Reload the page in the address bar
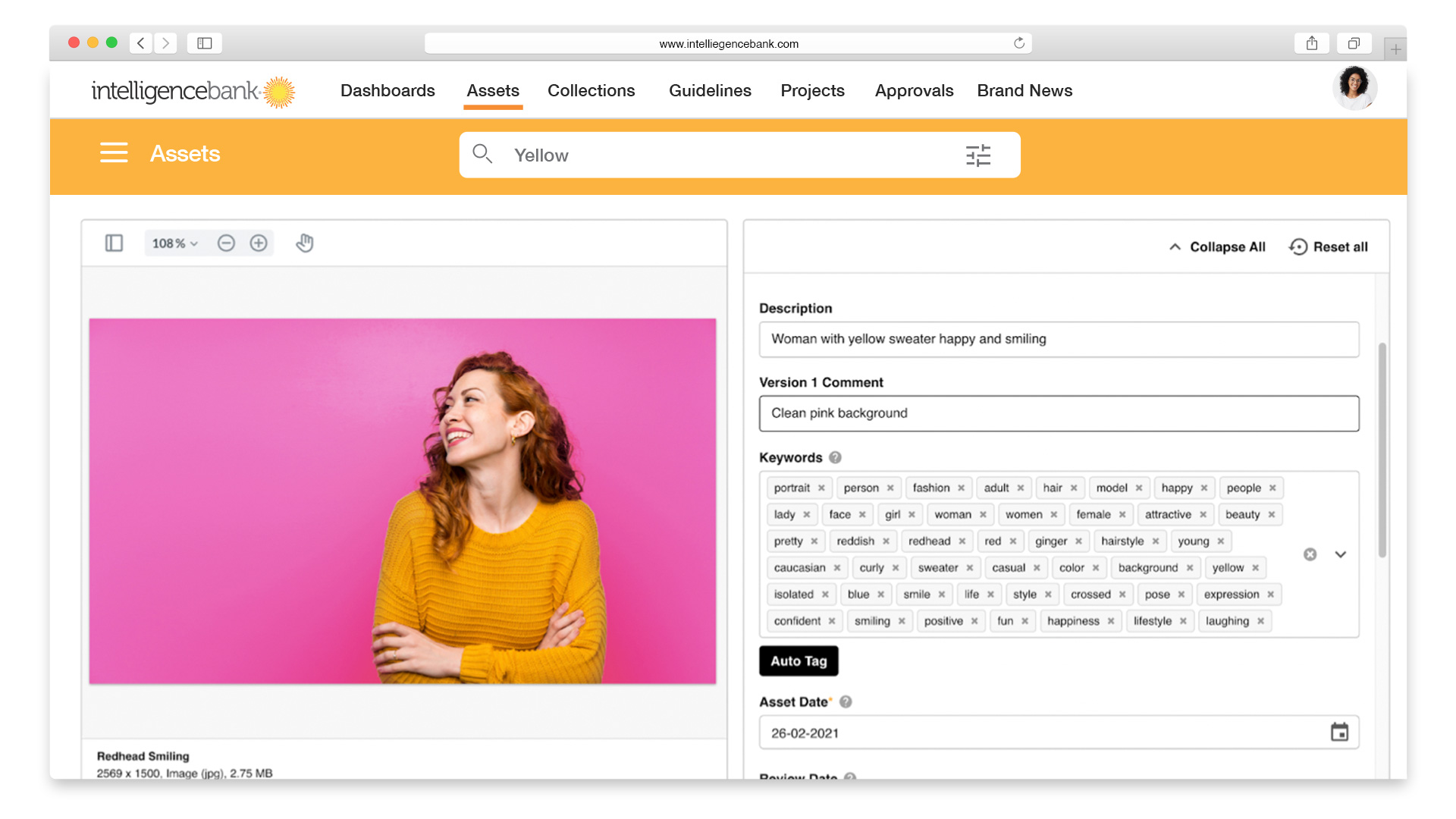1456x819 pixels. (x=1019, y=43)
